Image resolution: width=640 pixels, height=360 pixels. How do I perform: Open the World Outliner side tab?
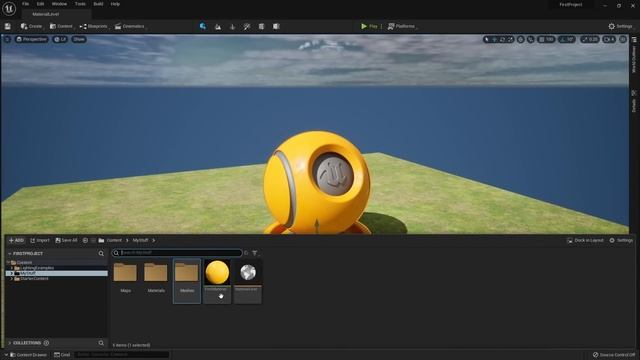pos(634,56)
